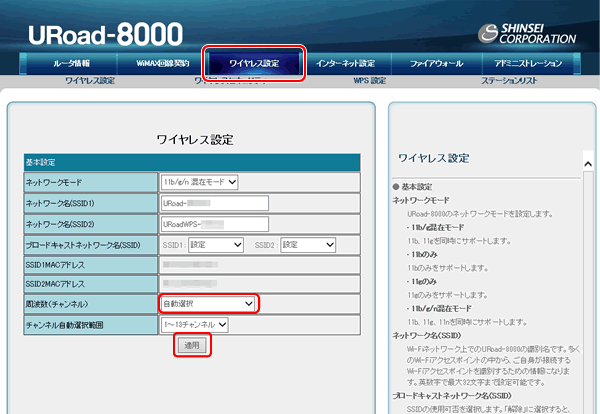Go to the ステーションリスト submenu link
This screenshot has width=600, height=414.
(x=509, y=81)
